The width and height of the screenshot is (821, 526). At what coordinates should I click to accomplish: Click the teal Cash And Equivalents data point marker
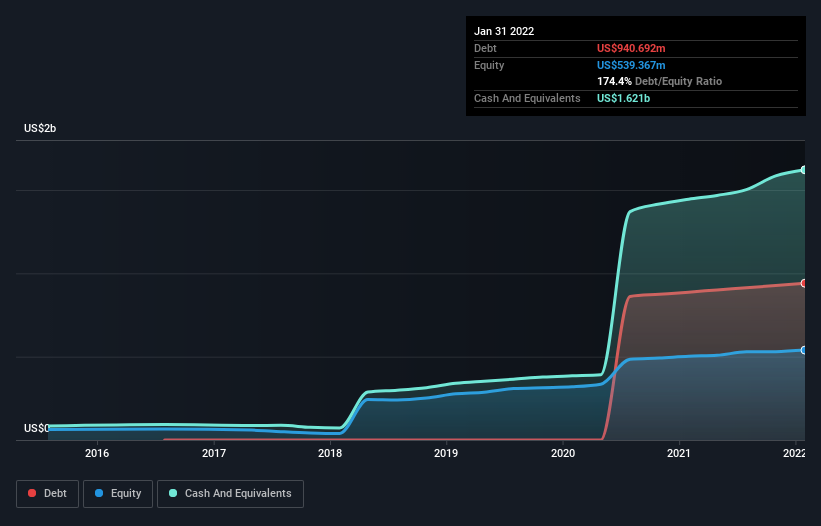click(x=804, y=170)
